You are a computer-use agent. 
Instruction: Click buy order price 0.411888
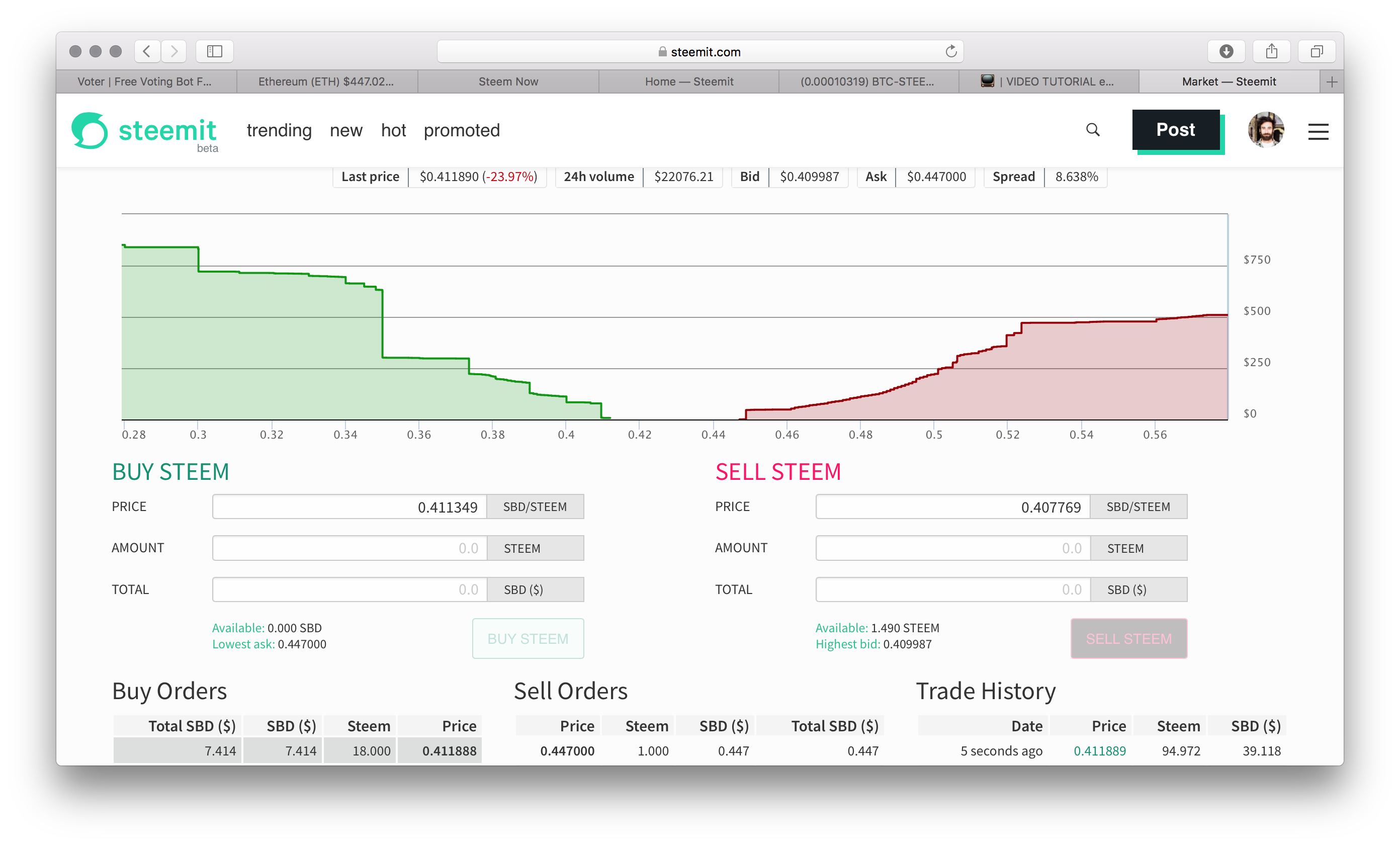[449, 751]
